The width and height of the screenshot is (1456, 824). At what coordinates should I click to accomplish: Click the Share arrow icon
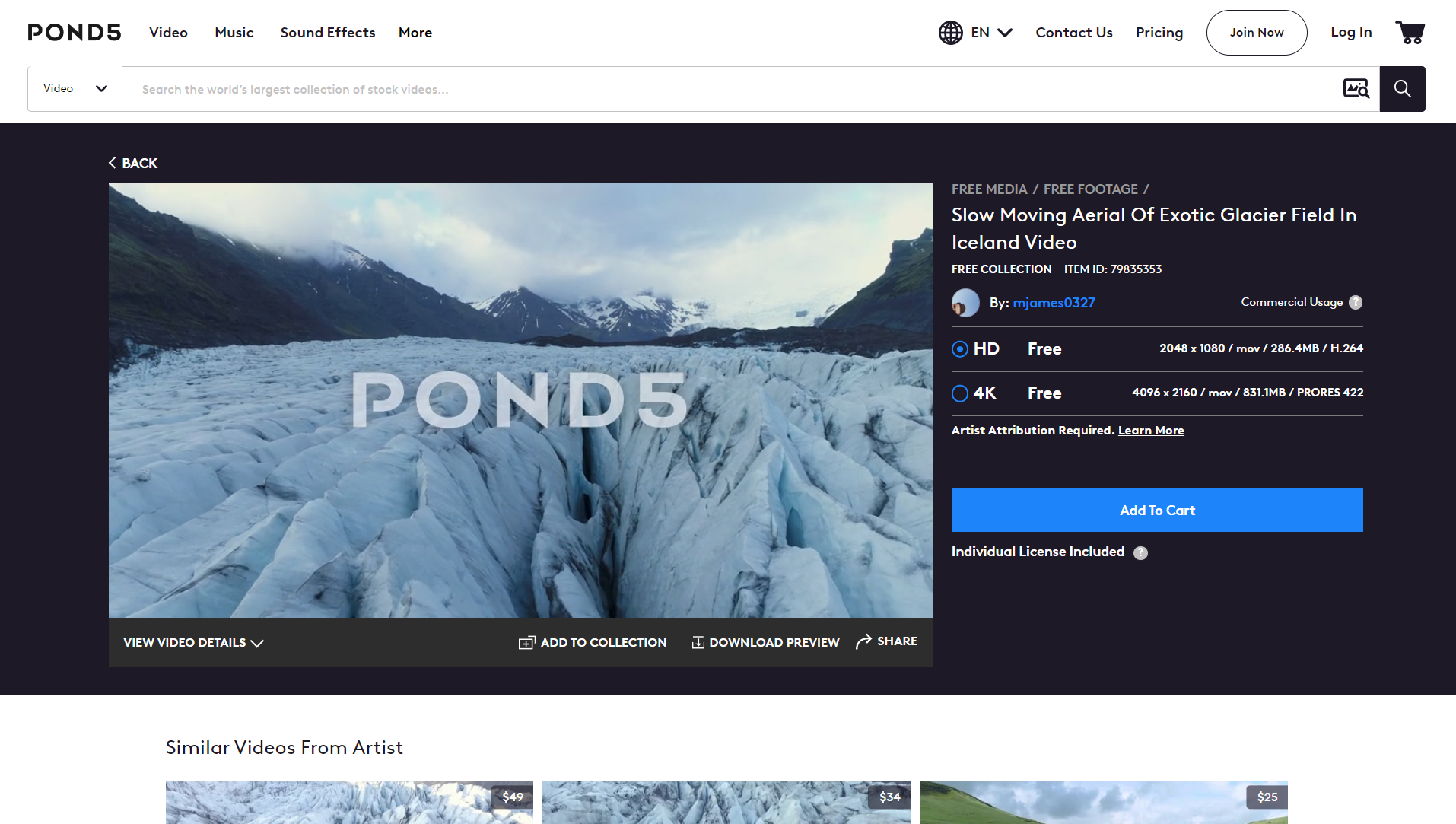coord(863,642)
